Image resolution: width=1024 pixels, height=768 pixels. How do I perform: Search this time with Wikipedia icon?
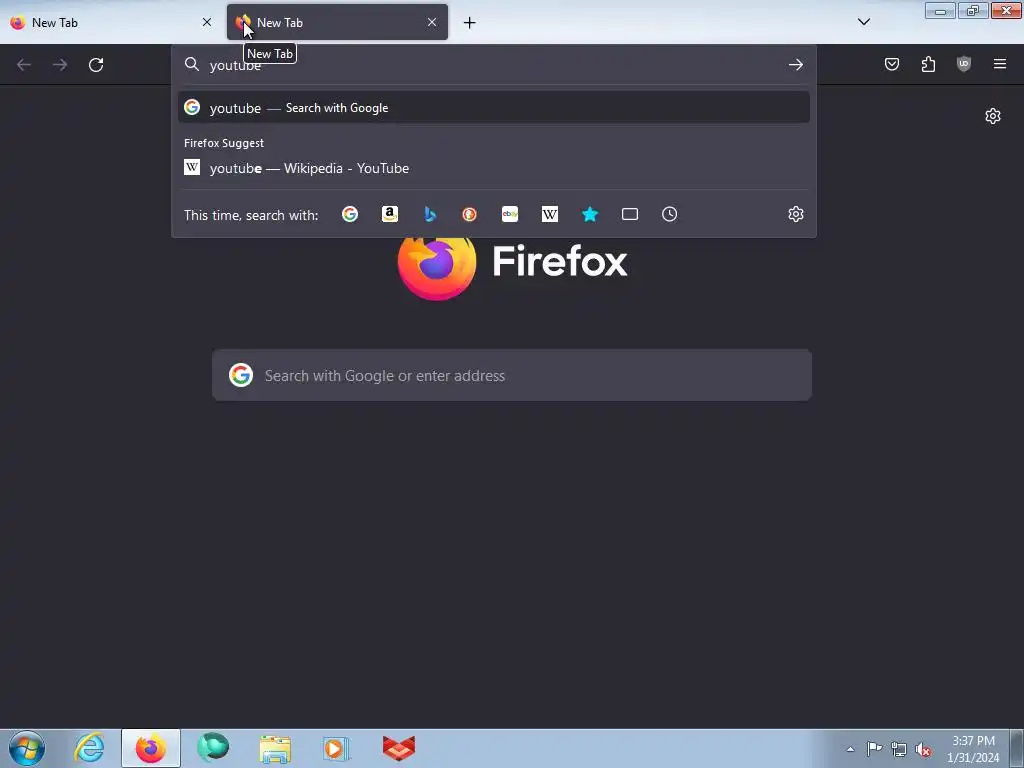pyautogui.click(x=550, y=214)
